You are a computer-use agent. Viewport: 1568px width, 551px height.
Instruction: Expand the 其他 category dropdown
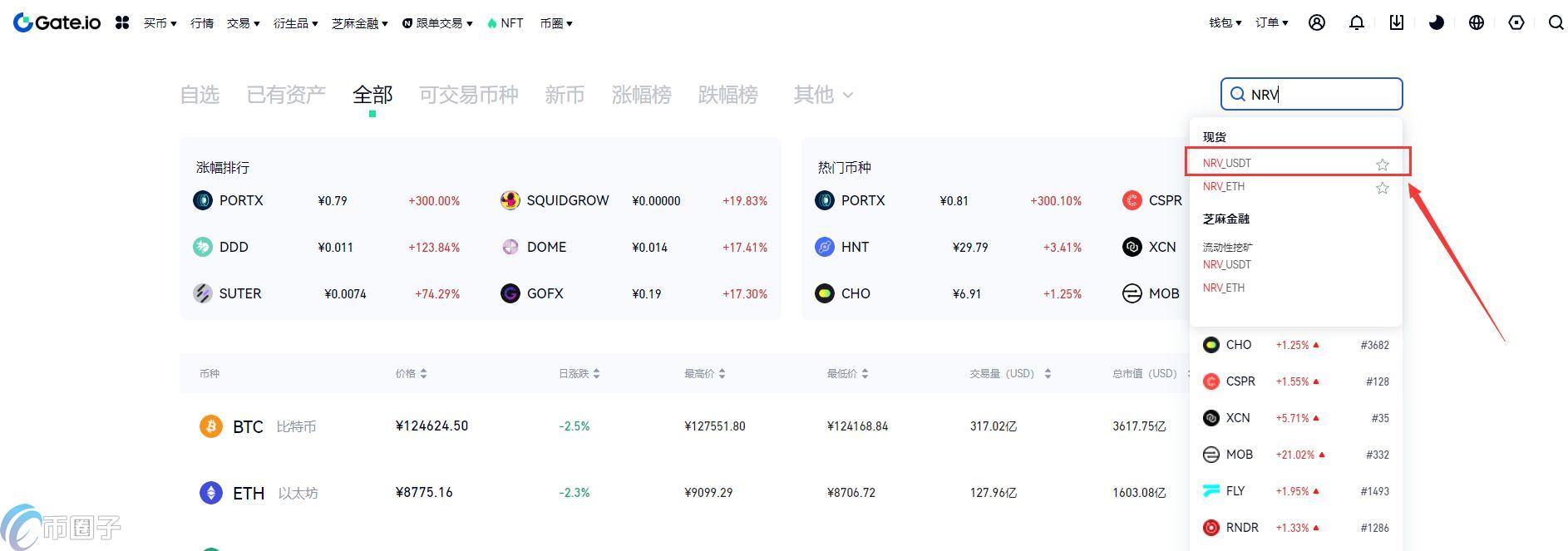point(823,95)
